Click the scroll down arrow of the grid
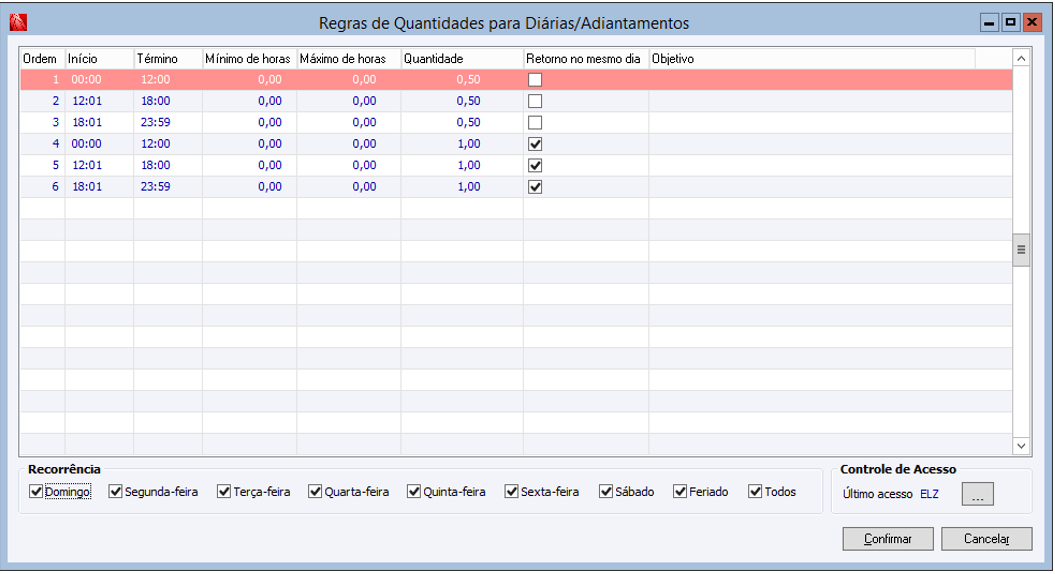This screenshot has width=1055, height=574. tap(1021, 445)
